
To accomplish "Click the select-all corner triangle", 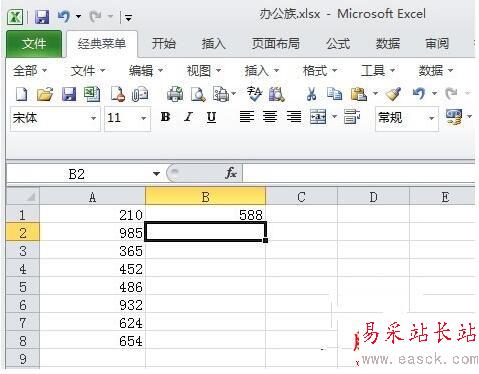I will 23,197.
